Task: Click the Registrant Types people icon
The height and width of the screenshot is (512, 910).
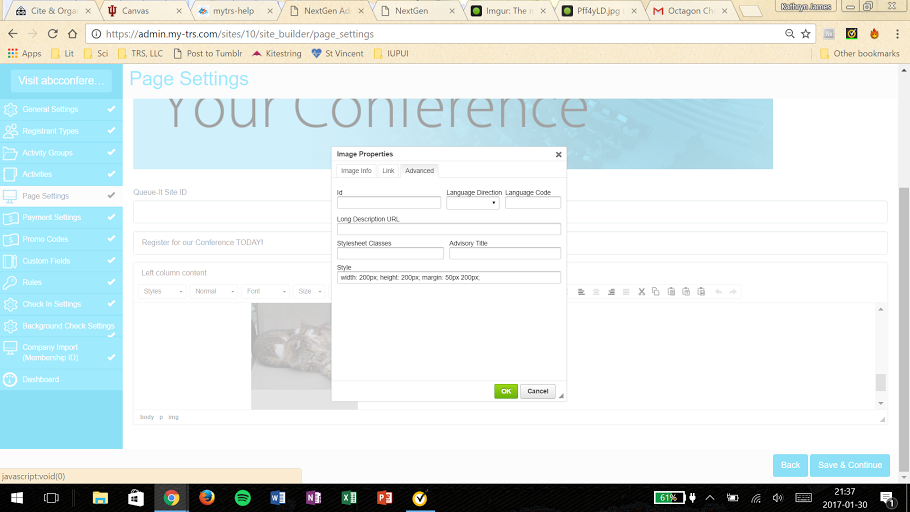Action: (x=11, y=131)
